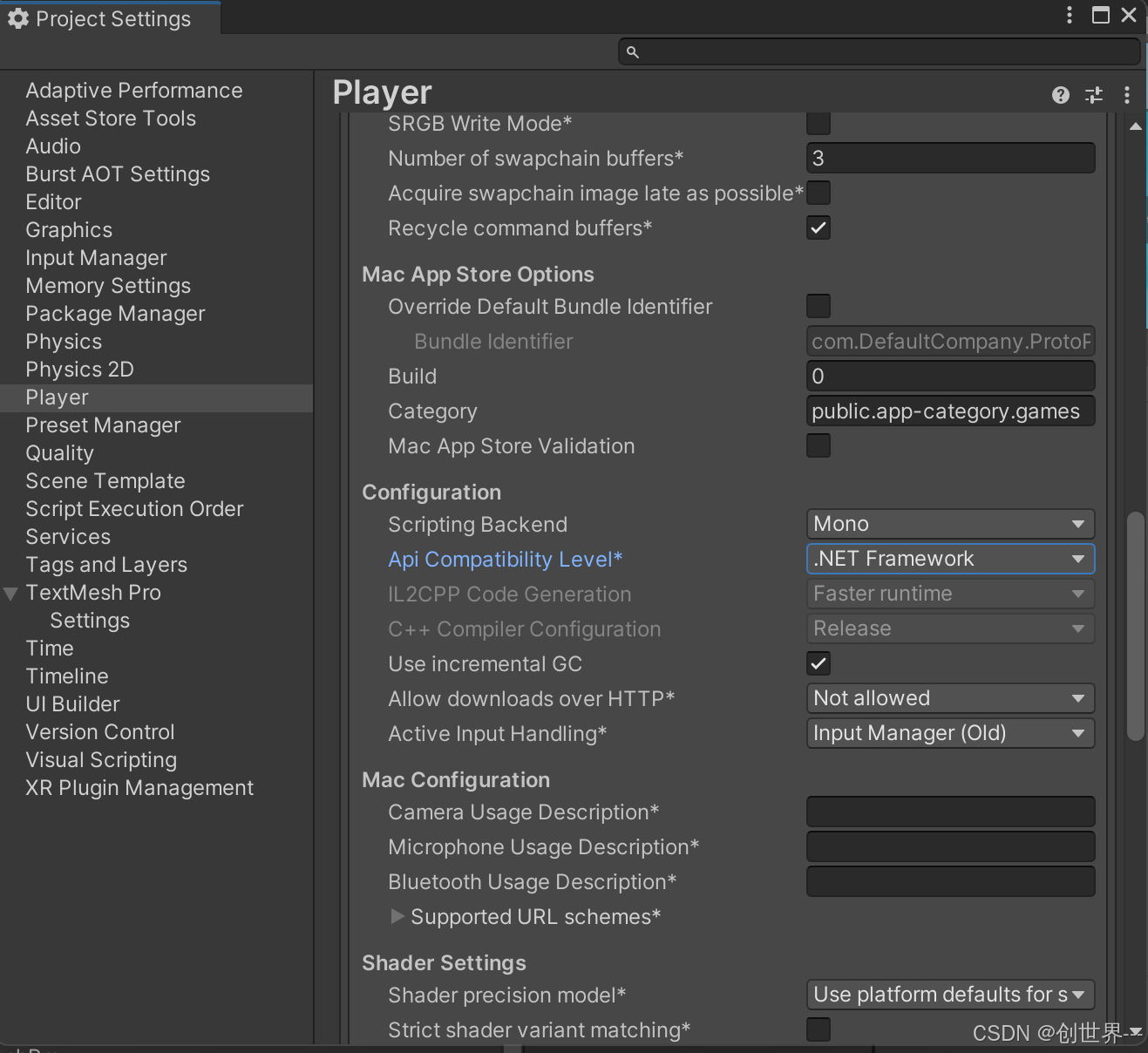Toggle SRGB Write Mode checkbox
The width and height of the screenshot is (1148, 1053).
point(819,123)
